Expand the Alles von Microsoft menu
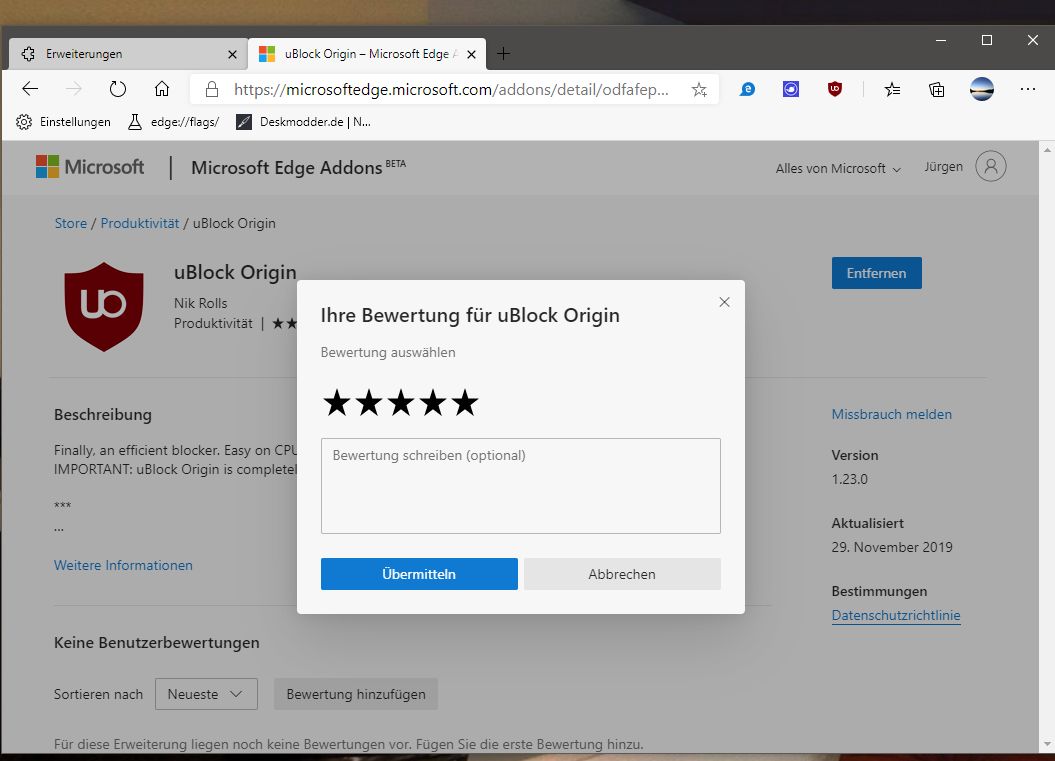The image size is (1055, 761). 838,168
